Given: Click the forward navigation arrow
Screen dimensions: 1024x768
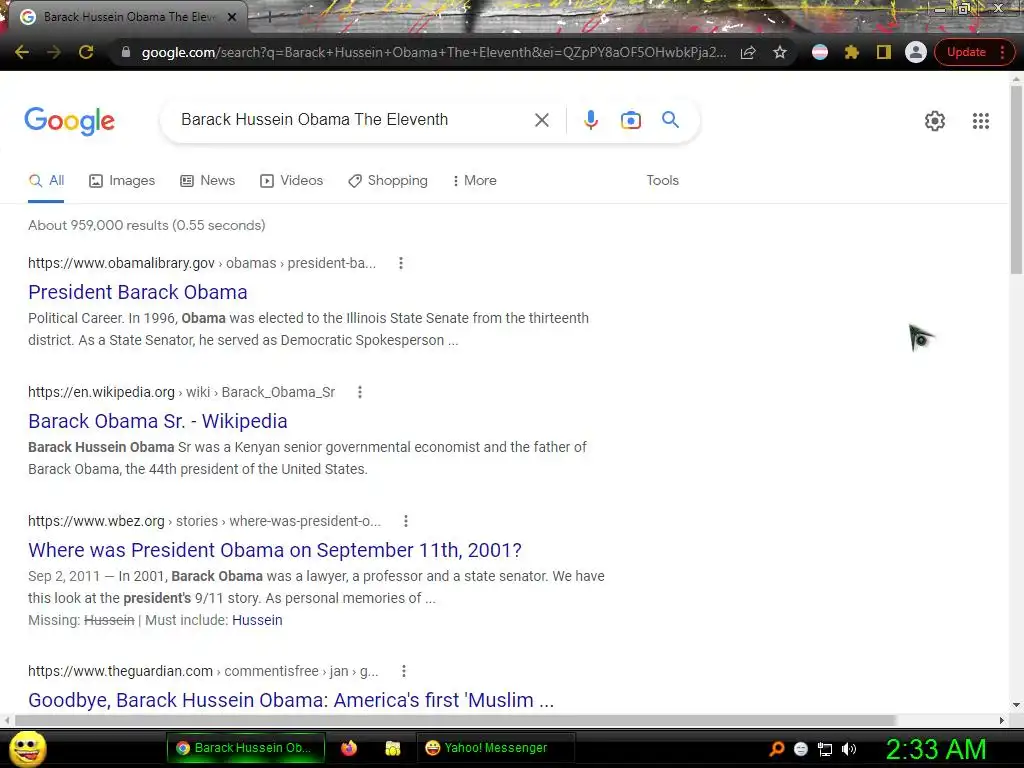Looking at the screenshot, I should (x=54, y=52).
